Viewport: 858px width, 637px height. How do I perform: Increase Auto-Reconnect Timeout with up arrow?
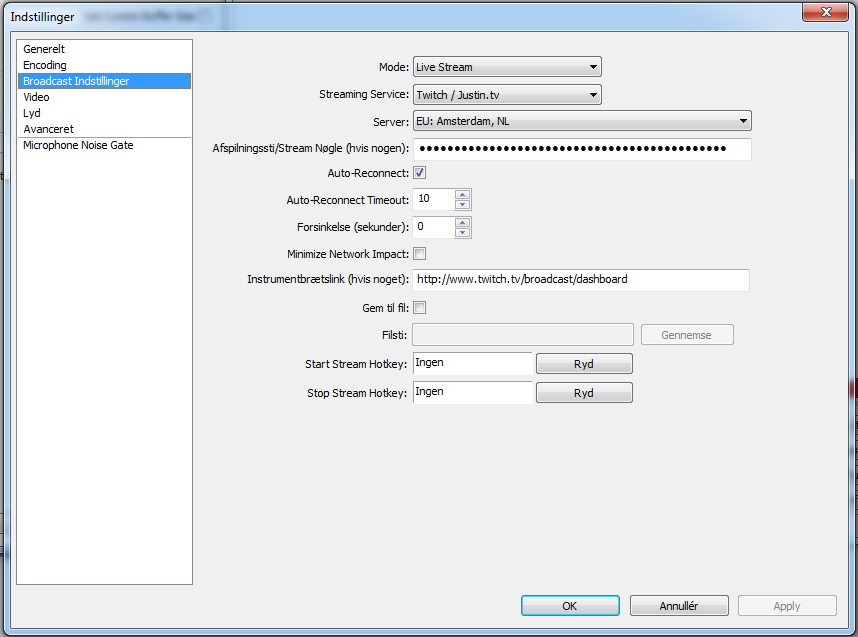pyautogui.click(x=462, y=194)
